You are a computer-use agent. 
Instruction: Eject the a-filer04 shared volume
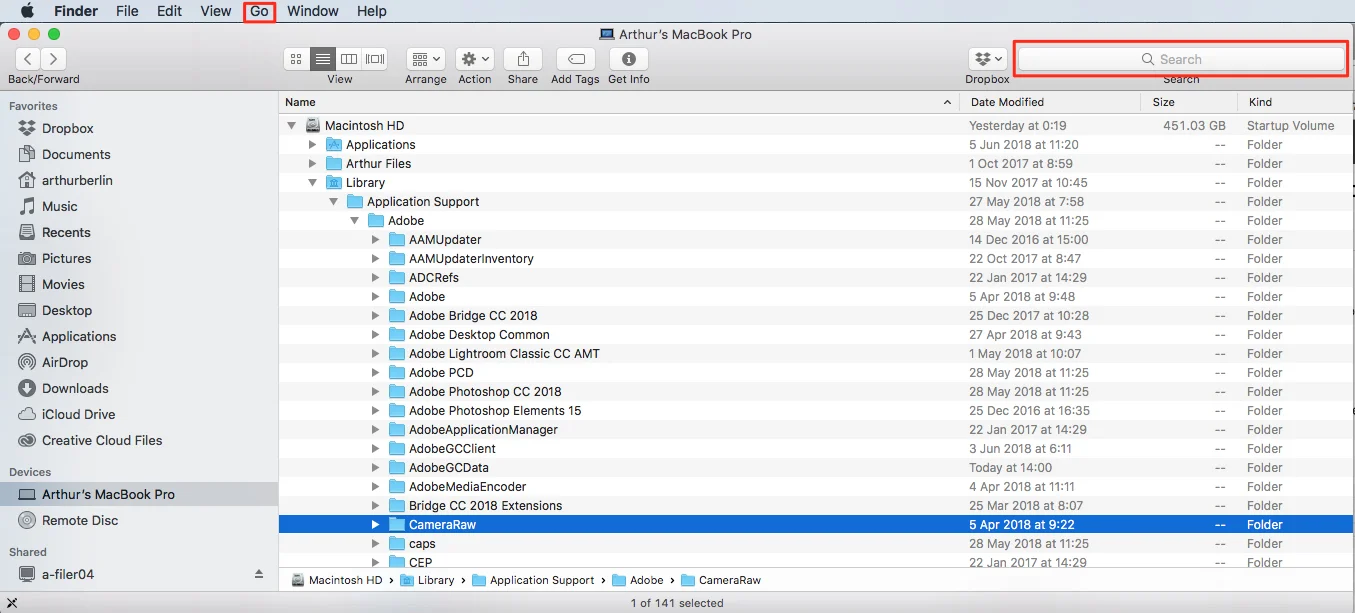tap(259, 574)
